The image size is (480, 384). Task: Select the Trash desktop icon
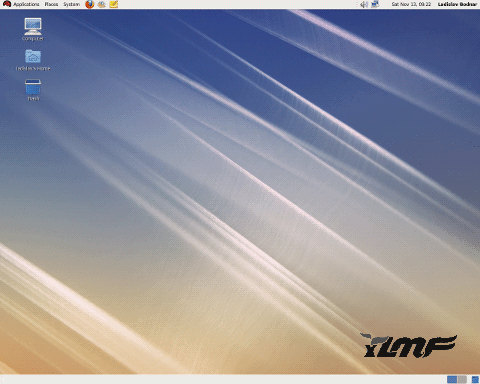coord(33,89)
